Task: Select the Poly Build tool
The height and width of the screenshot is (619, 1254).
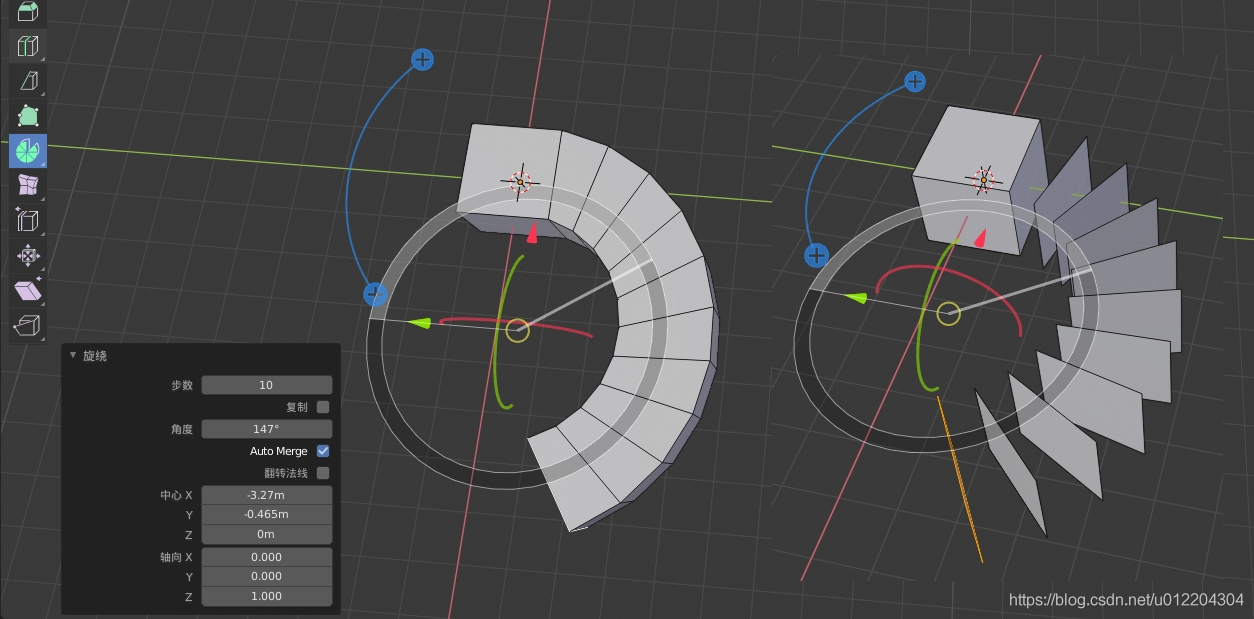Action: pyautogui.click(x=28, y=115)
